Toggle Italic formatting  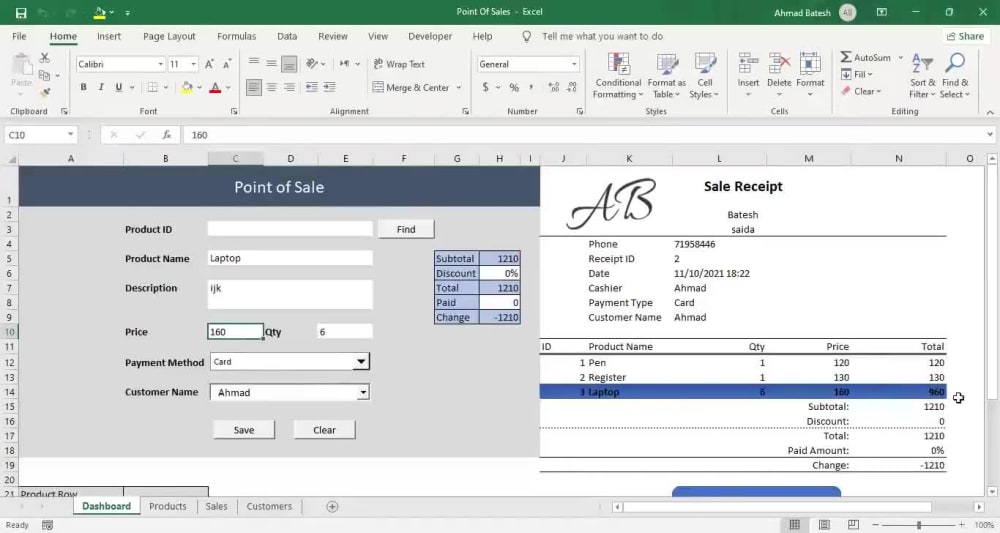click(101, 87)
